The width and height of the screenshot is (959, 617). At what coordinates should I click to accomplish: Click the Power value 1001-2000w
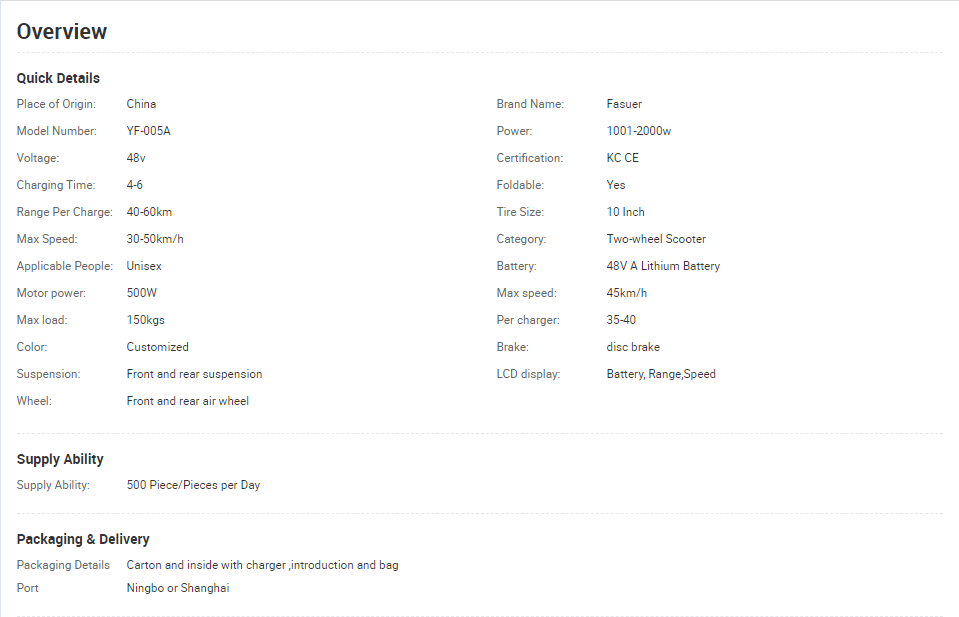click(639, 131)
